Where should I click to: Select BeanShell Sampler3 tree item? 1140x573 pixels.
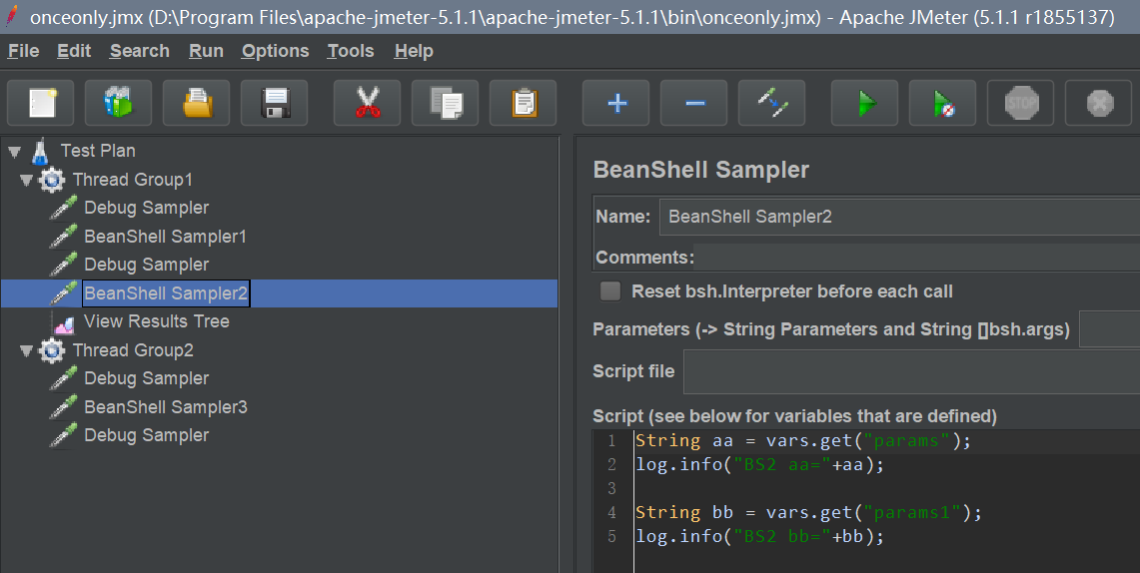coord(166,407)
